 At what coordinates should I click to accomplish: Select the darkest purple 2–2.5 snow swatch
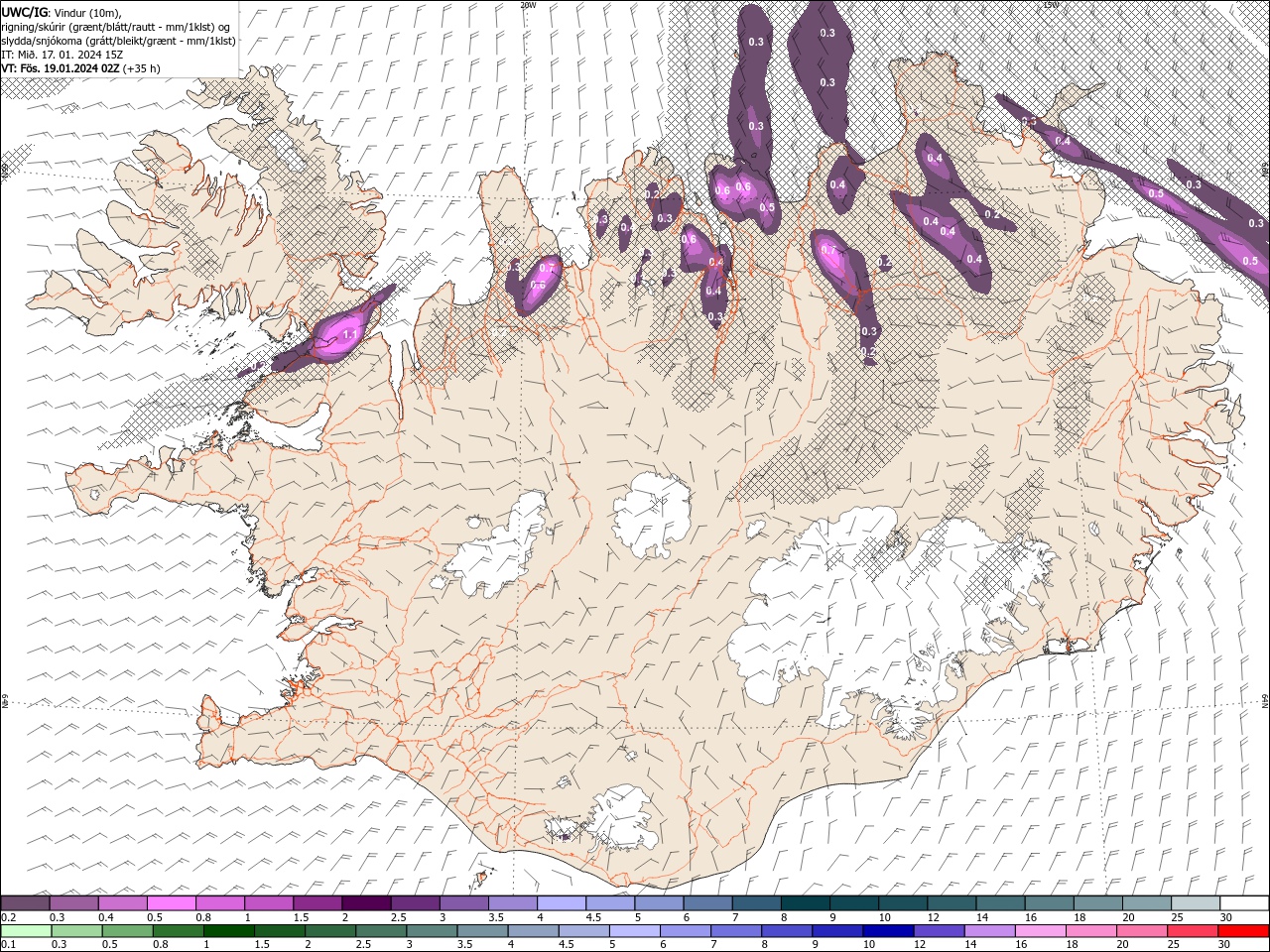click(365, 902)
